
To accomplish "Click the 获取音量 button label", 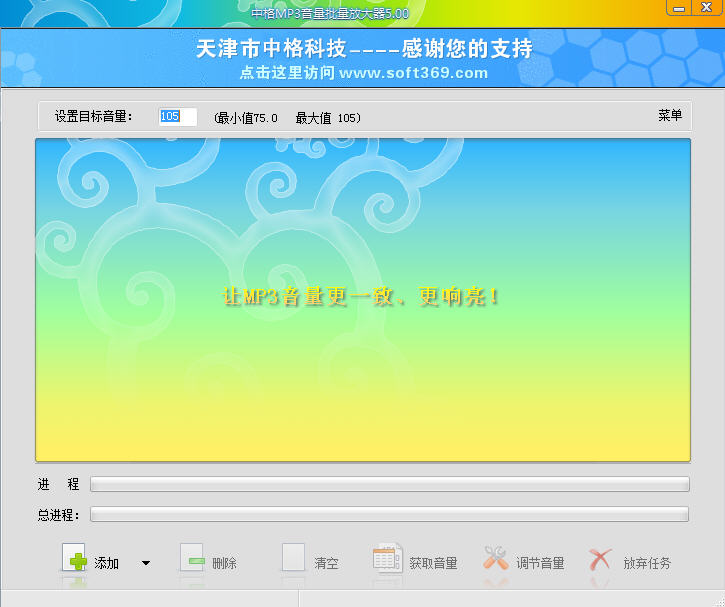I will coord(433,563).
